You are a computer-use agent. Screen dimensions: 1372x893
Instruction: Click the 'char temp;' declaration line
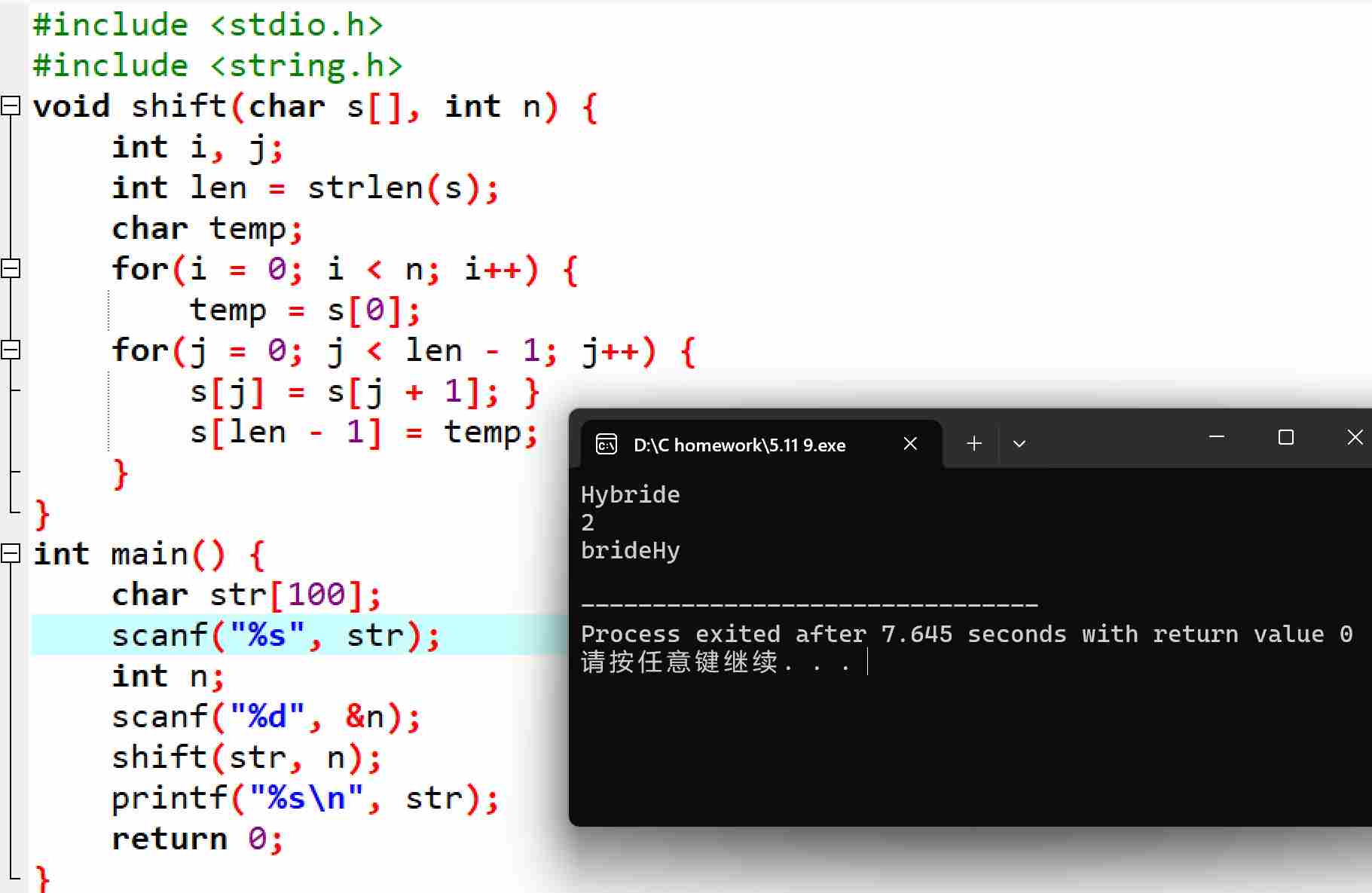tap(208, 228)
